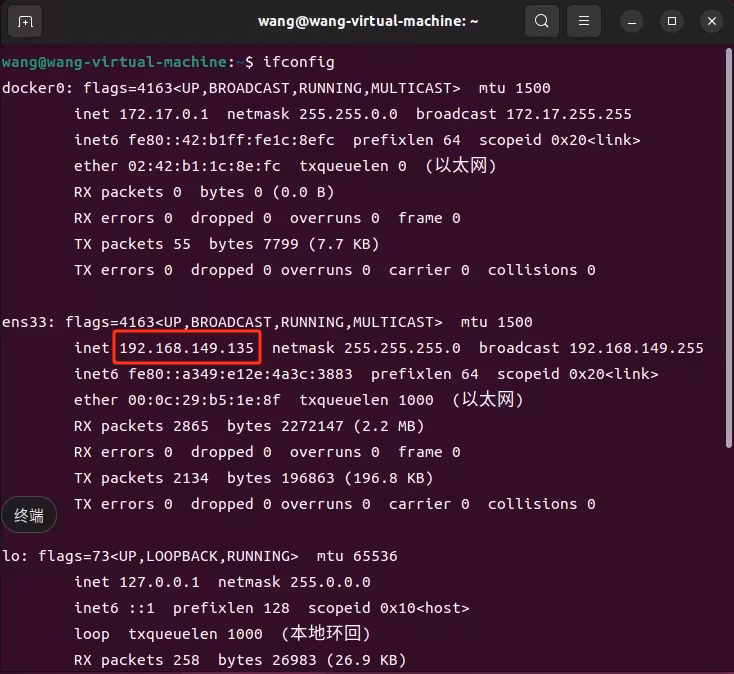Click bytes 7799 (7.7 KB)

[294, 244]
